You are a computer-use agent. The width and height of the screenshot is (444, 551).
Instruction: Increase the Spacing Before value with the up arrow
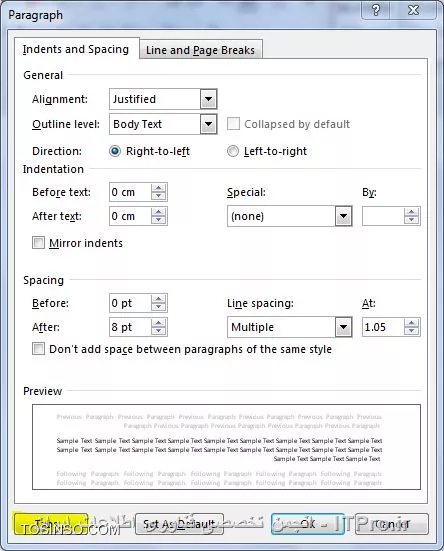(158, 299)
